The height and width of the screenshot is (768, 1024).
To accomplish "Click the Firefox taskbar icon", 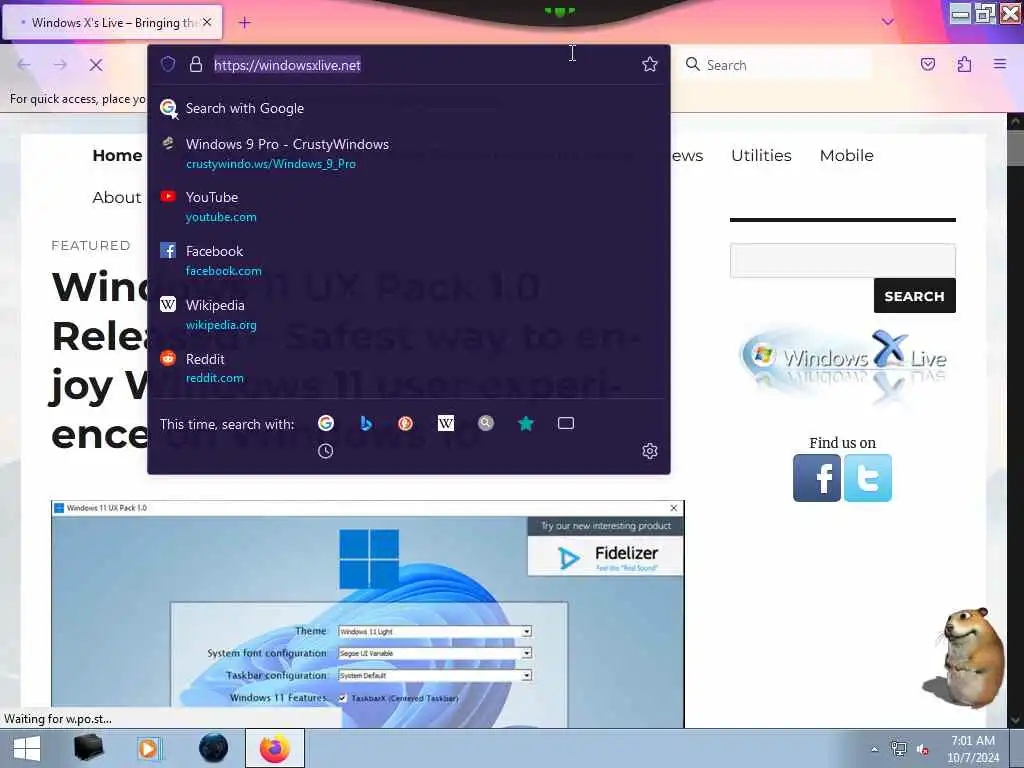I will coord(275,748).
